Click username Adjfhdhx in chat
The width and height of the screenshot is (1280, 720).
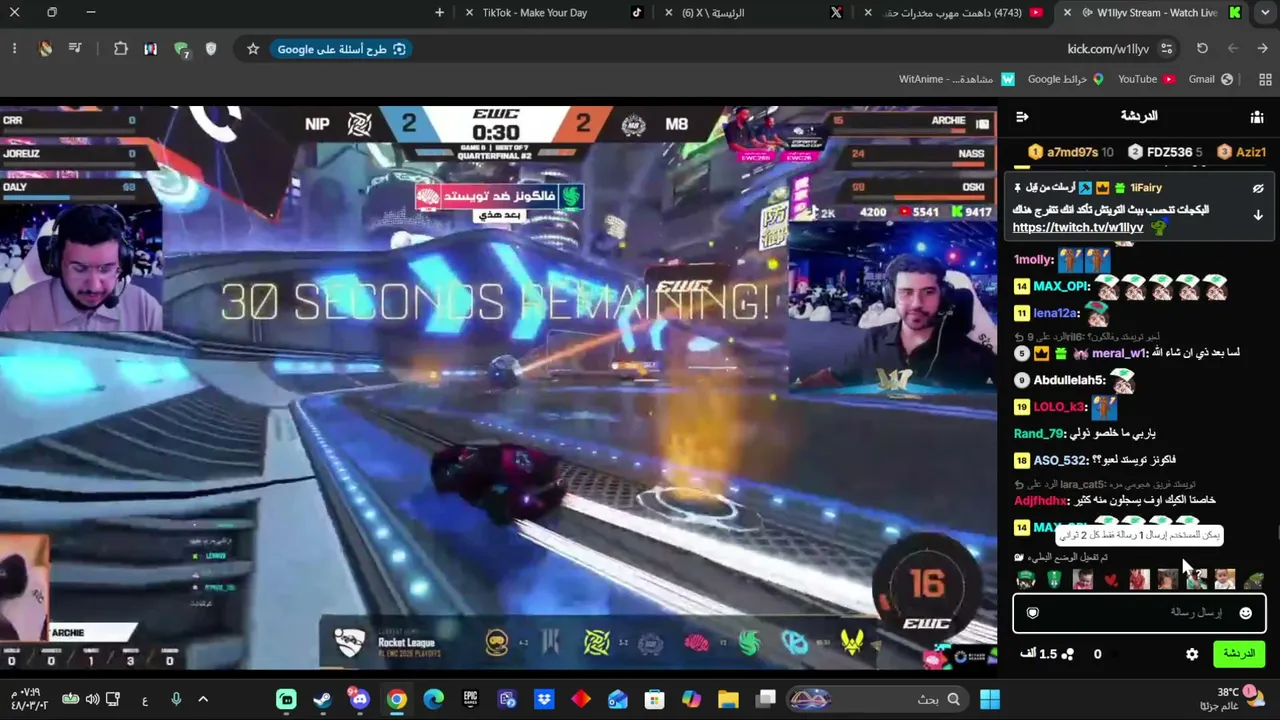click(x=1040, y=500)
